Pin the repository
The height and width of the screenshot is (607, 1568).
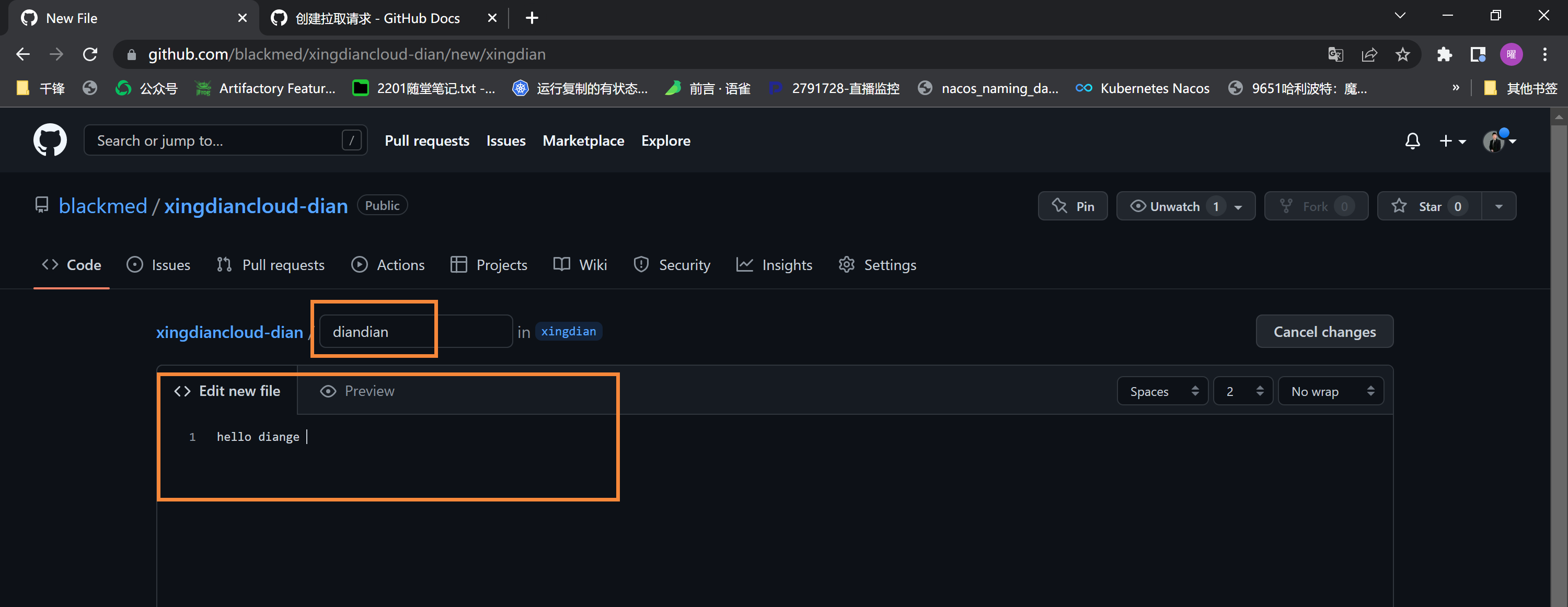(x=1073, y=206)
